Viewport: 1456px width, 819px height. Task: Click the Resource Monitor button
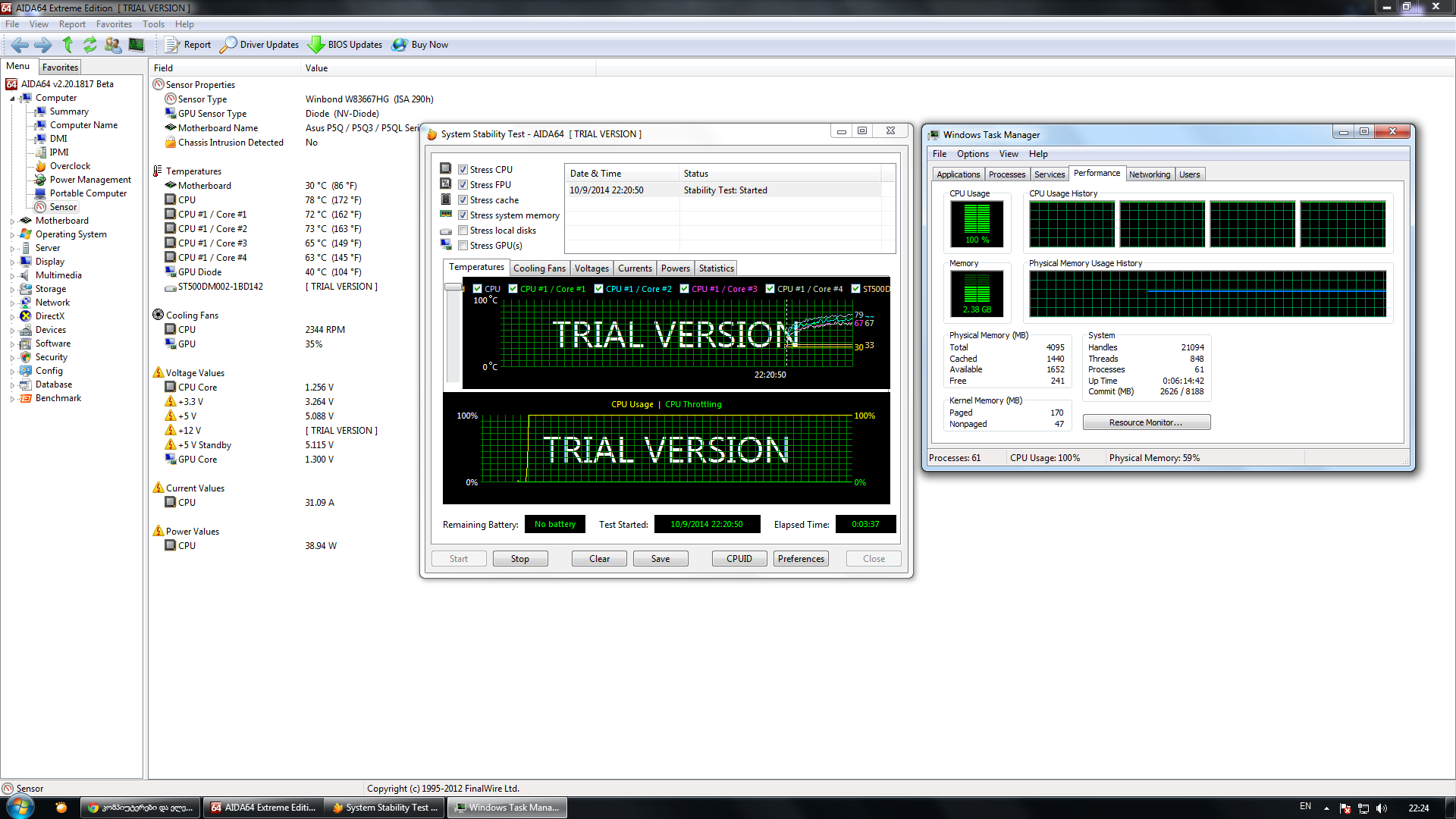pyautogui.click(x=1146, y=422)
